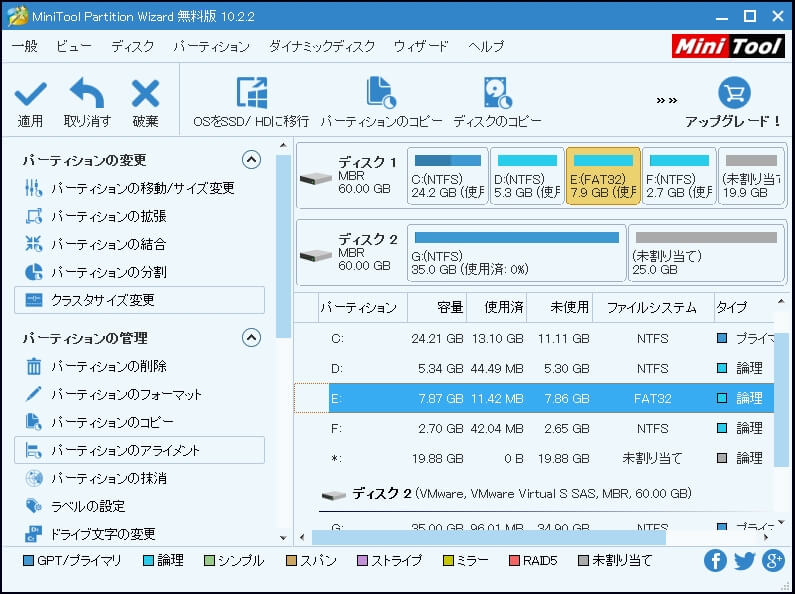Viewport: 795px width, 594px height.
Task: Select Disk 2 icon in disk map
Action: (315, 255)
